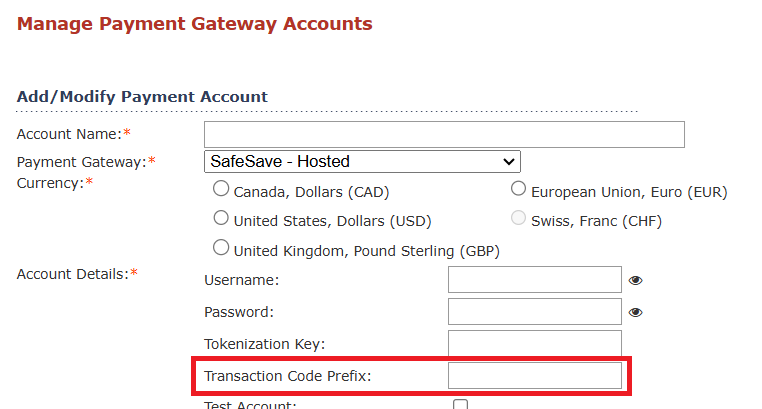This screenshot has height=409, width=762.
Task: Click the Currency field label
Action: (x=51, y=183)
